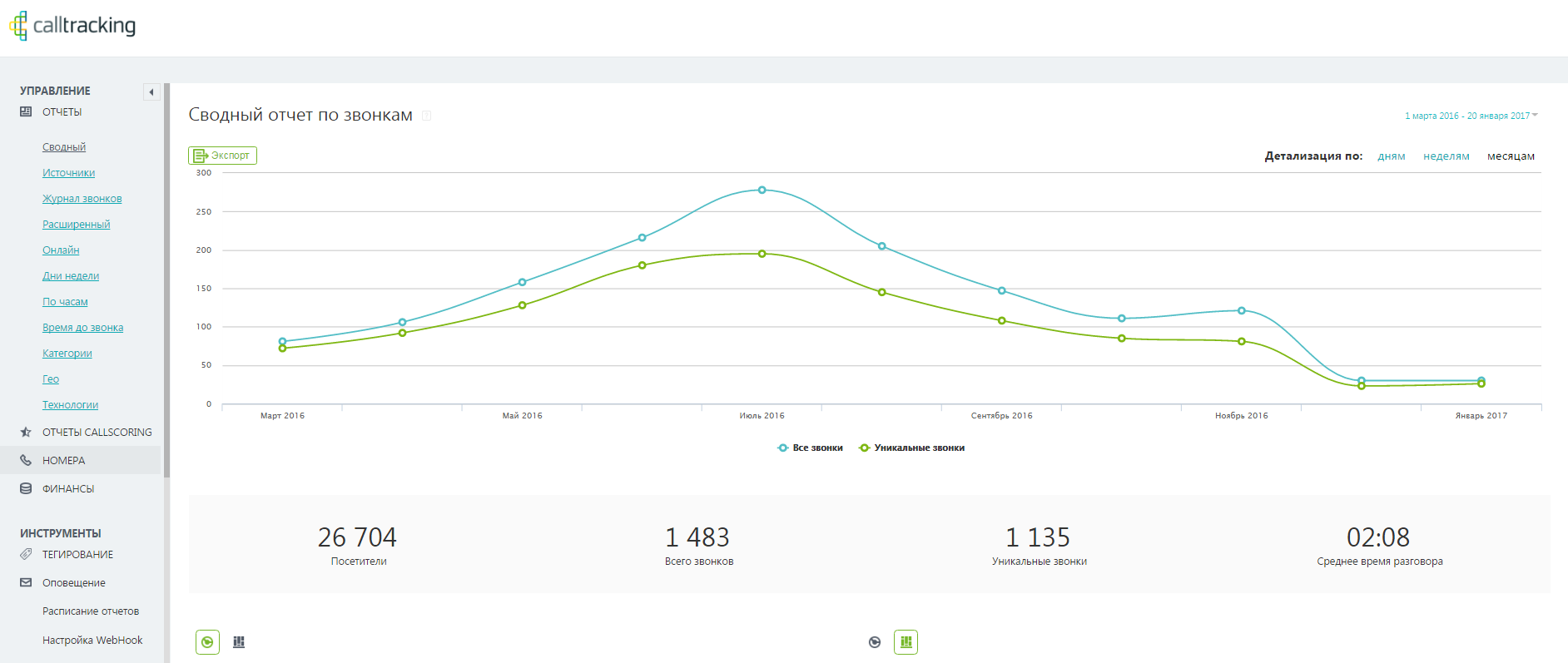Open the Журнал звонков link

pyautogui.click(x=82, y=199)
